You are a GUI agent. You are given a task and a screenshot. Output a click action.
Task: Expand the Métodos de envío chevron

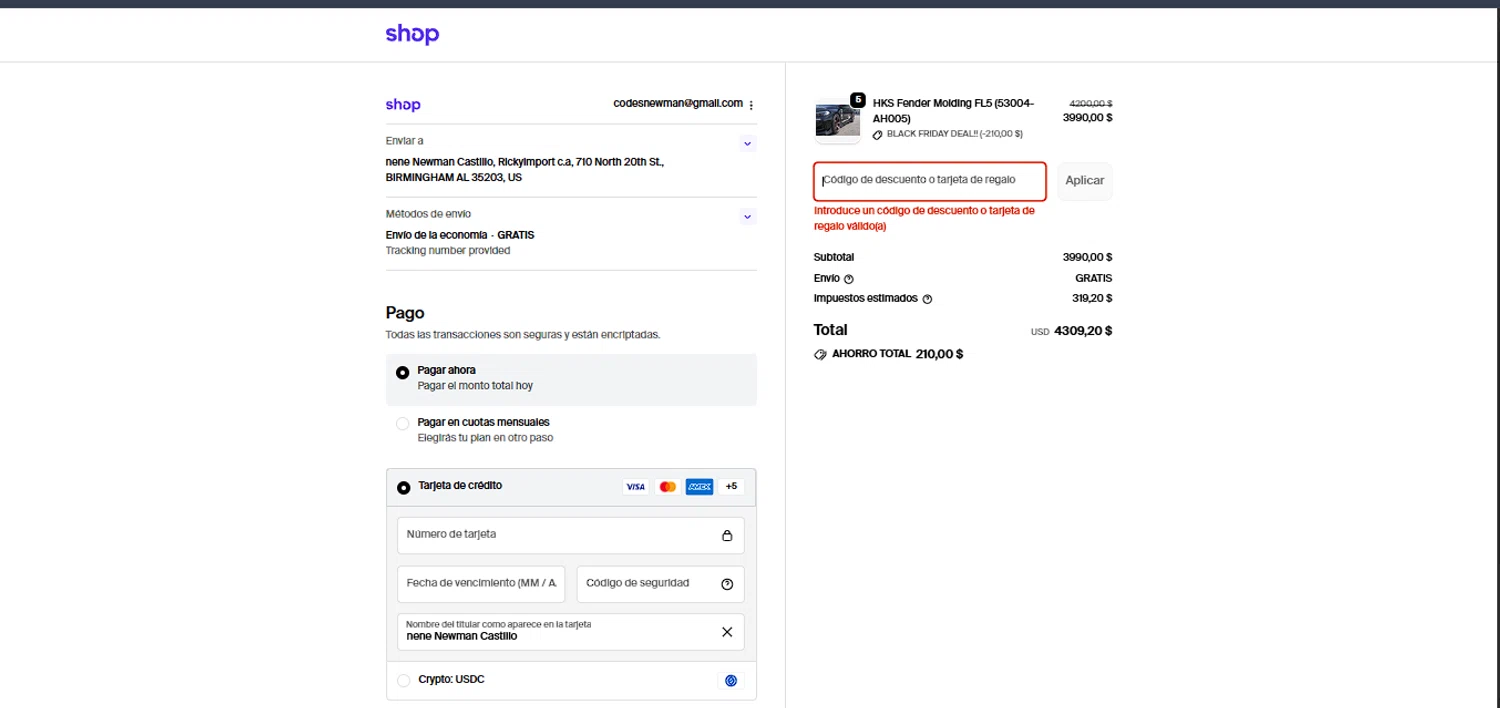747,217
